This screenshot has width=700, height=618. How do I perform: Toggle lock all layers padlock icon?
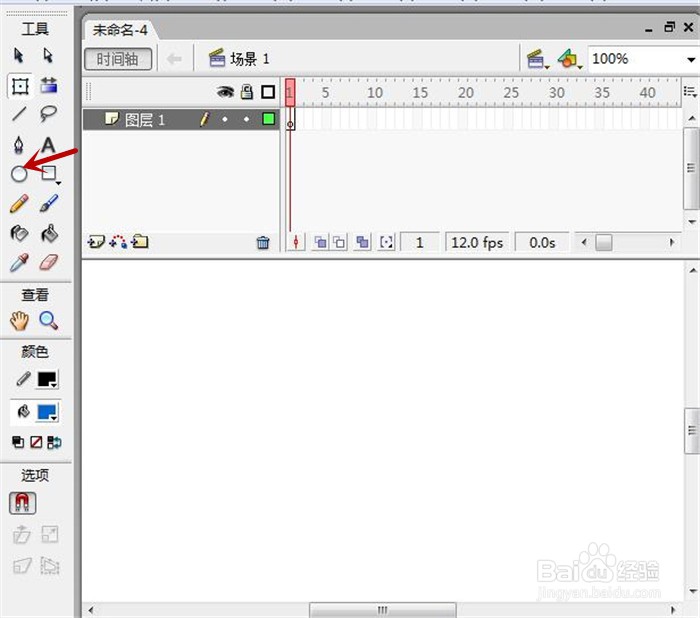click(x=247, y=92)
